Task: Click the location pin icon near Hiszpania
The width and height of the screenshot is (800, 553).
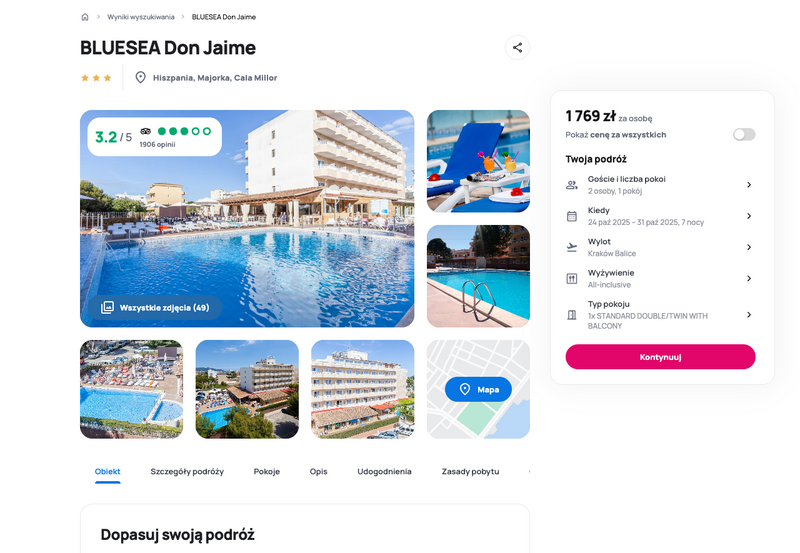Action: [140, 78]
